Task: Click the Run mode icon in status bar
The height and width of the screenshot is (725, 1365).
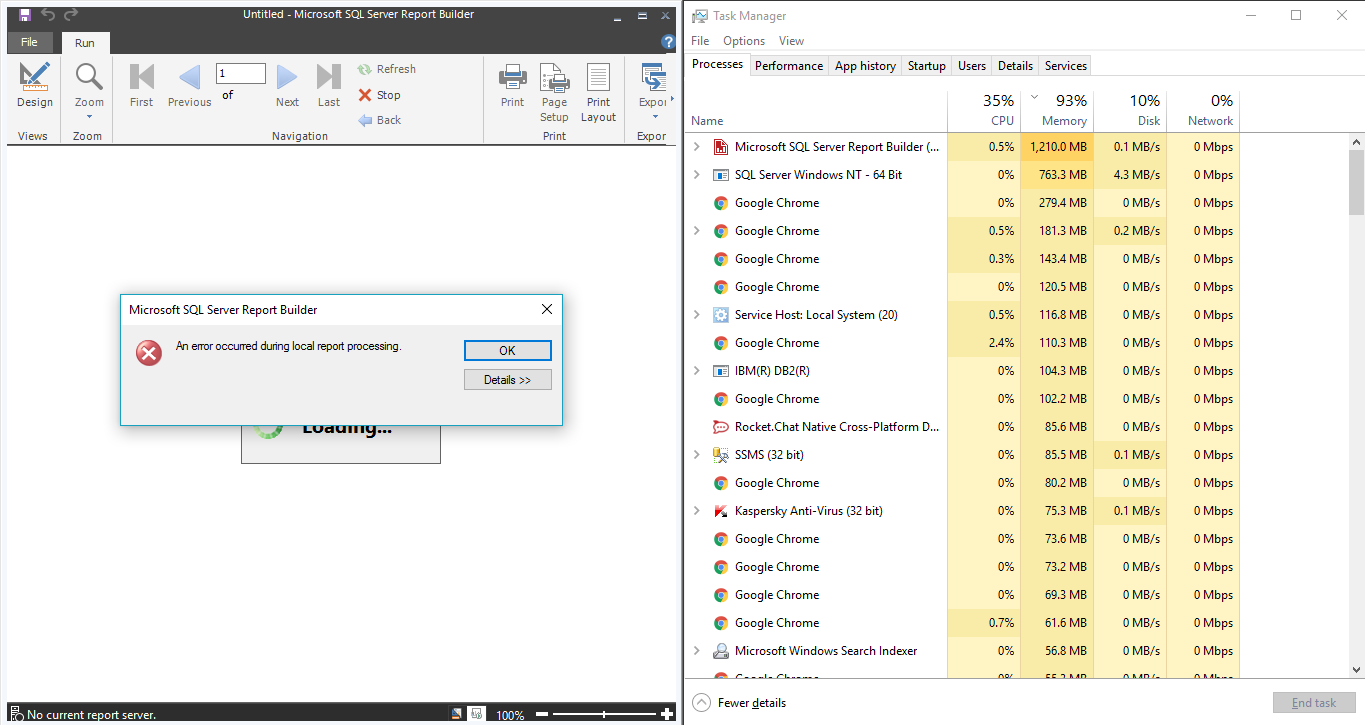Action: coord(477,714)
